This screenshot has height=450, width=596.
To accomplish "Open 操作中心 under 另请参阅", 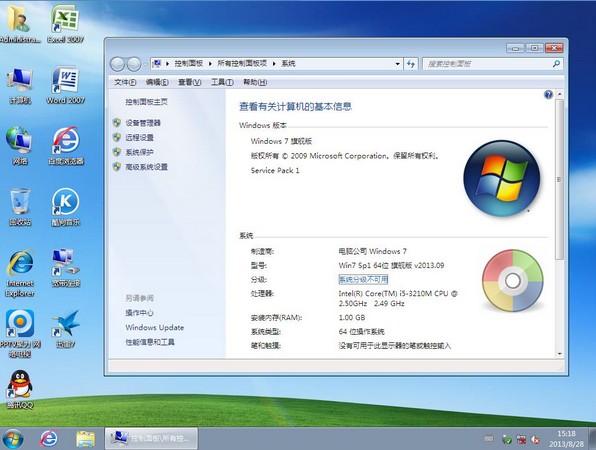I will 139,313.
